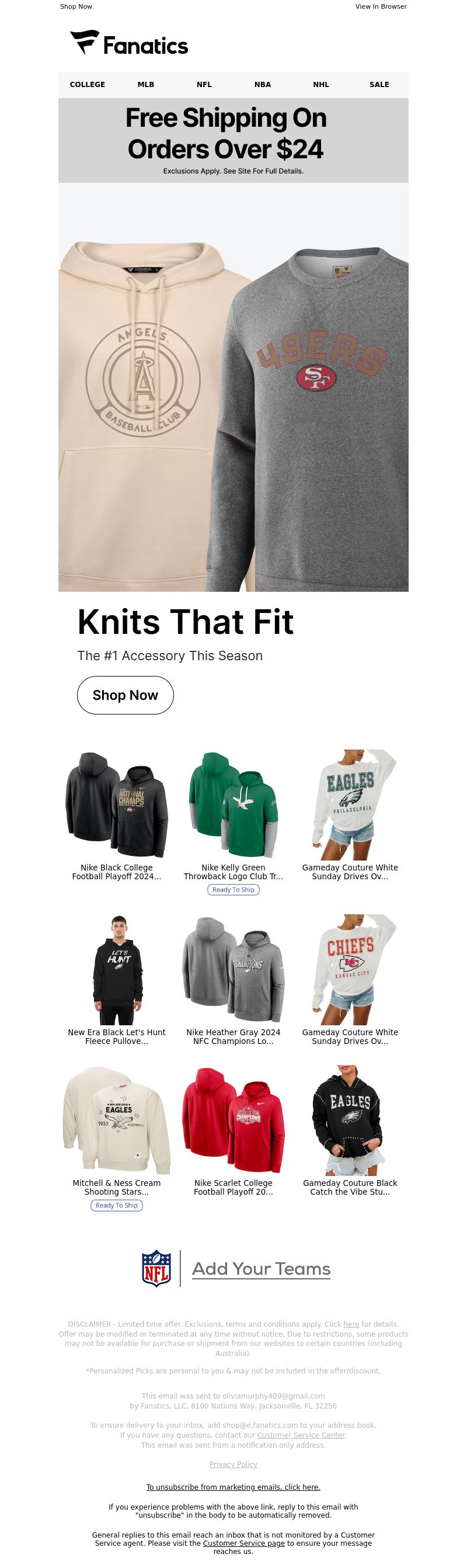Viewport: 467px width, 1568px height.
Task: Open the COLLEGE category
Action: coord(88,85)
